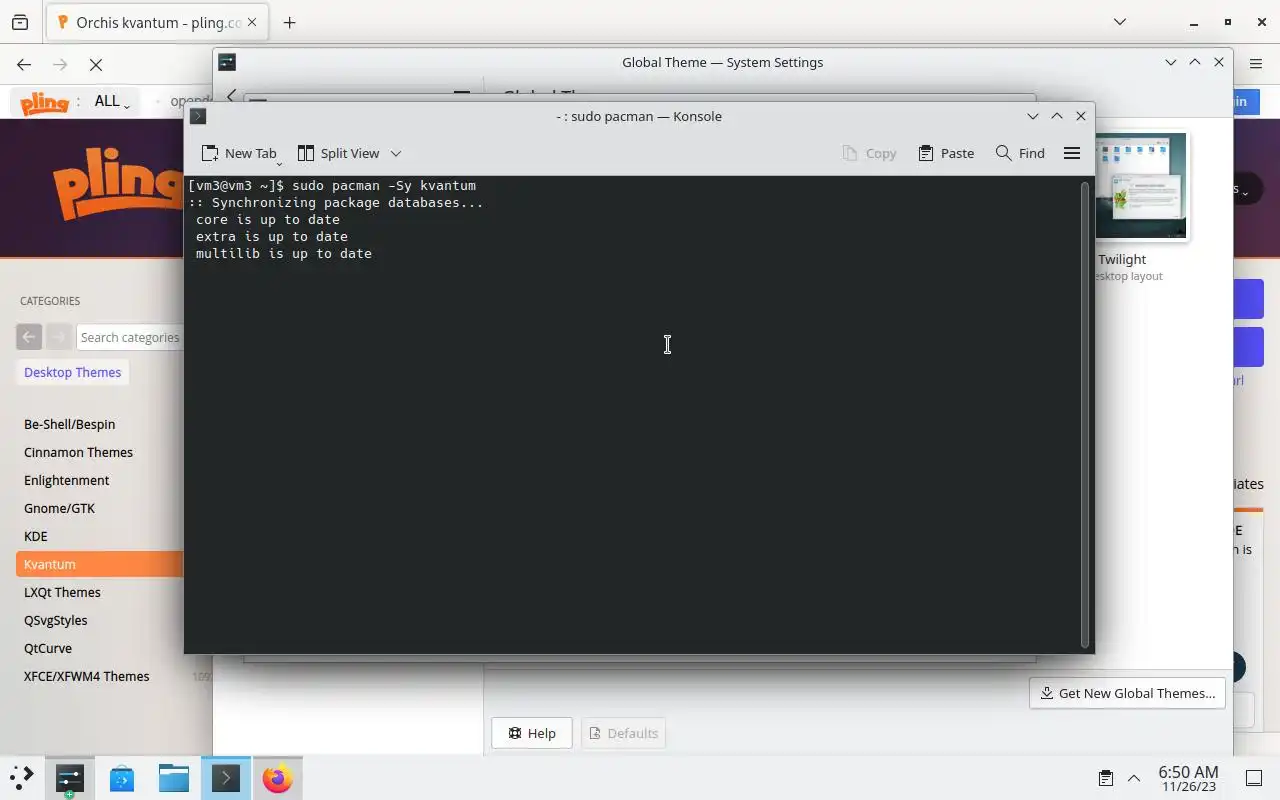The width and height of the screenshot is (1280, 800).
Task: Open Be-Shell/Bespin category
Action: [x=70, y=424]
